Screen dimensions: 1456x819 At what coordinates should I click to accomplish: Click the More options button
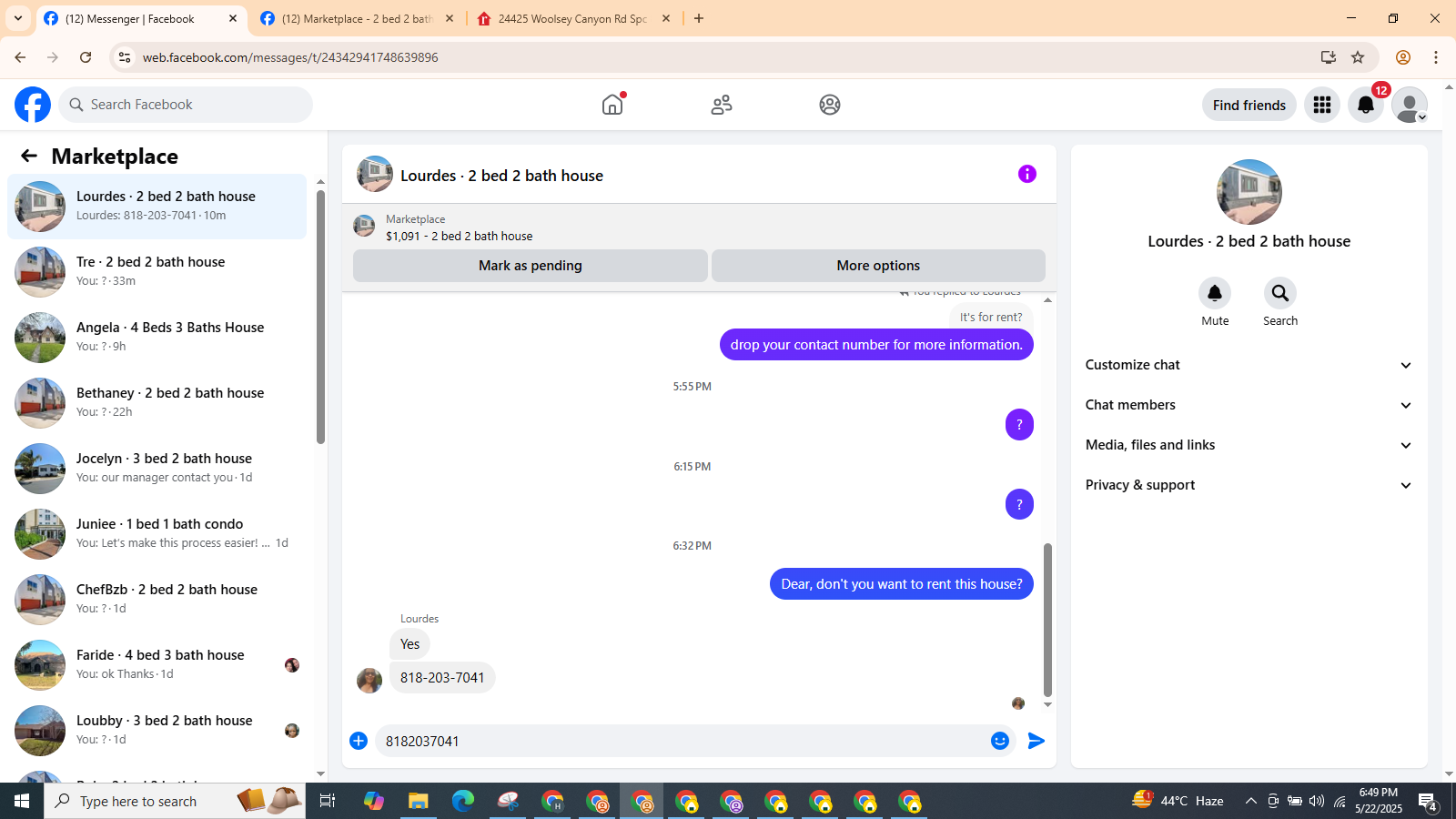(878, 266)
